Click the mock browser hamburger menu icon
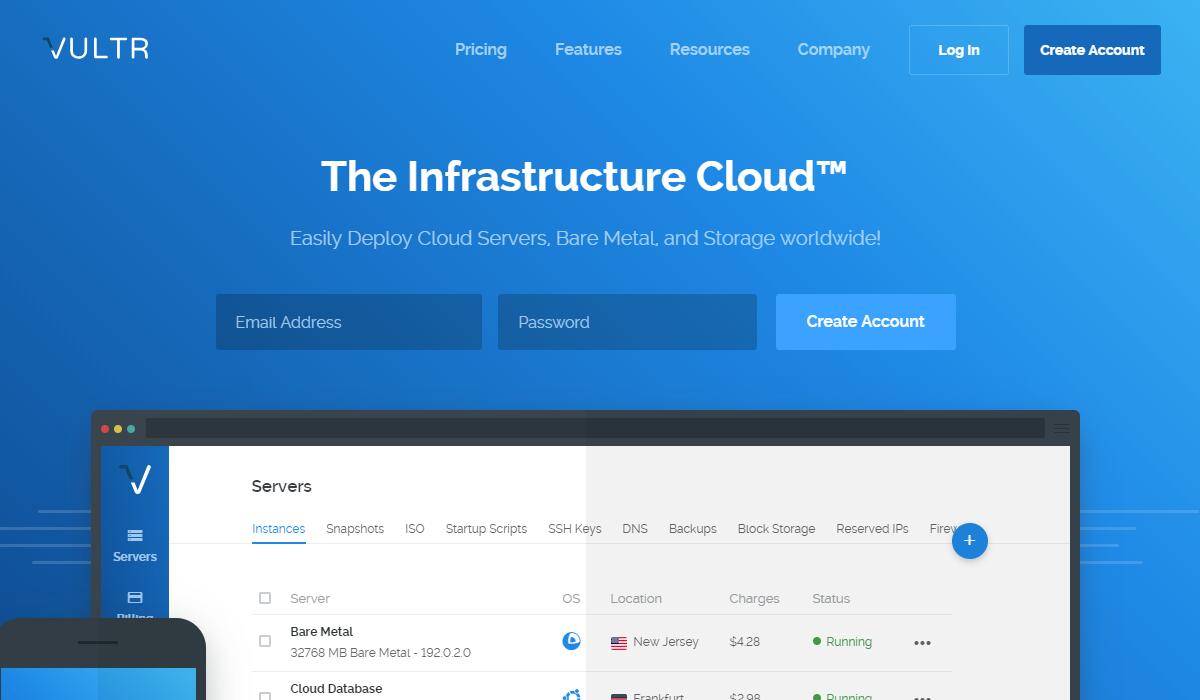This screenshot has width=1200, height=700. click(x=1061, y=429)
